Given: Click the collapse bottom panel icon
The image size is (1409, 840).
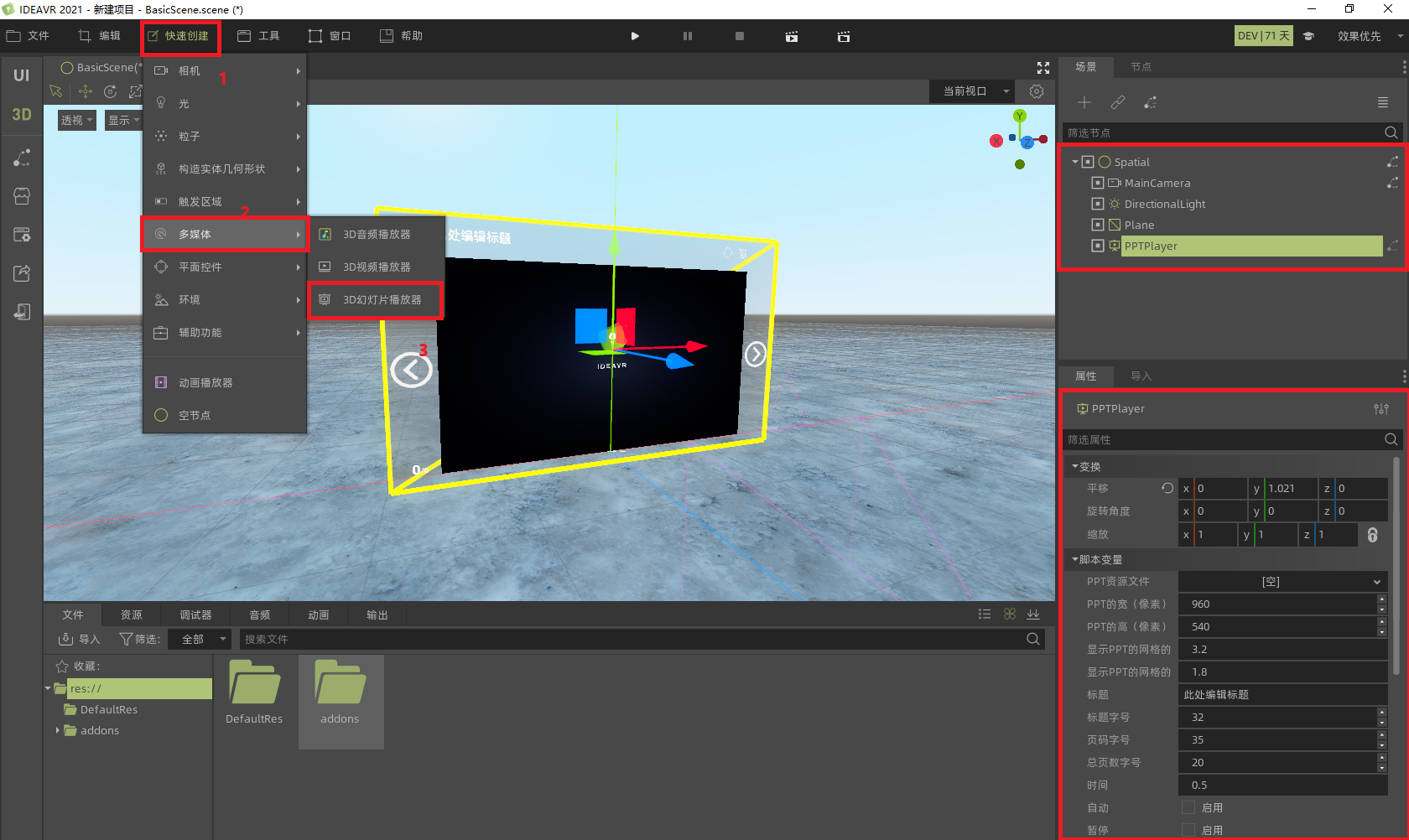Looking at the screenshot, I should (x=1033, y=614).
